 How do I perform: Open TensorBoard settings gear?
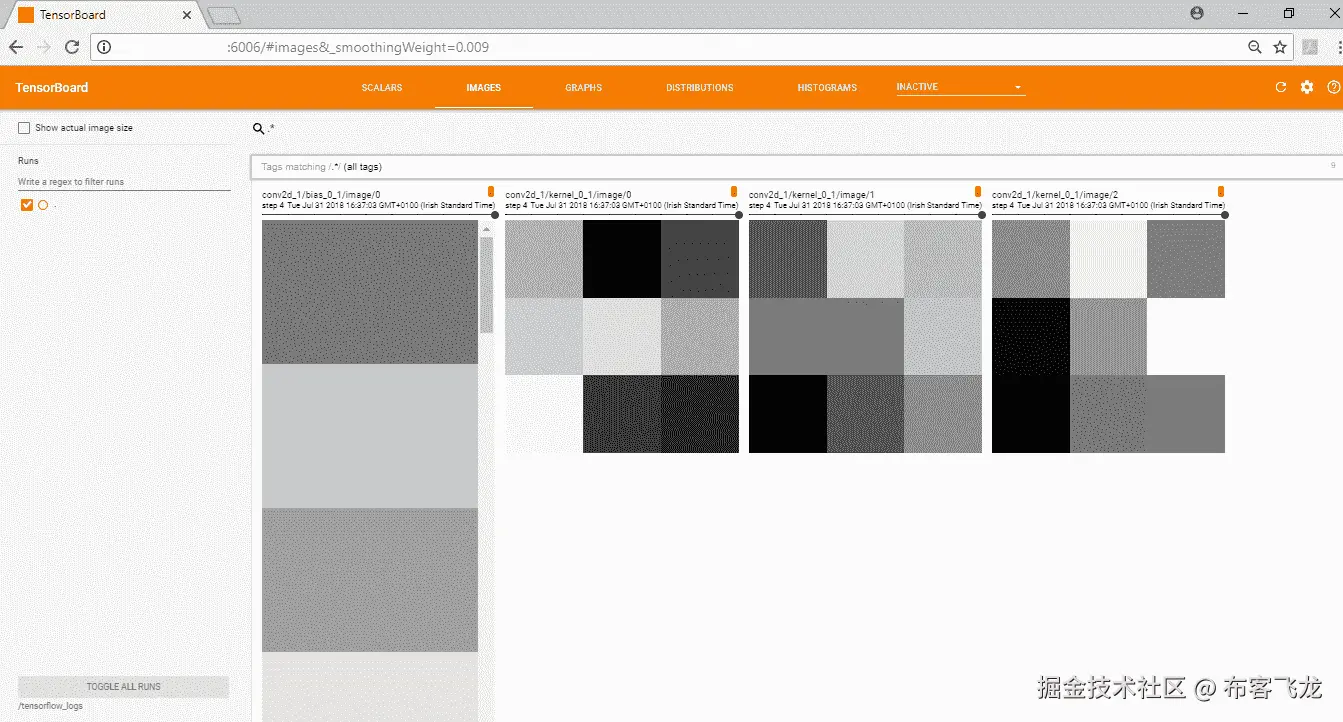pyautogui.click(x=1307, y=87)
